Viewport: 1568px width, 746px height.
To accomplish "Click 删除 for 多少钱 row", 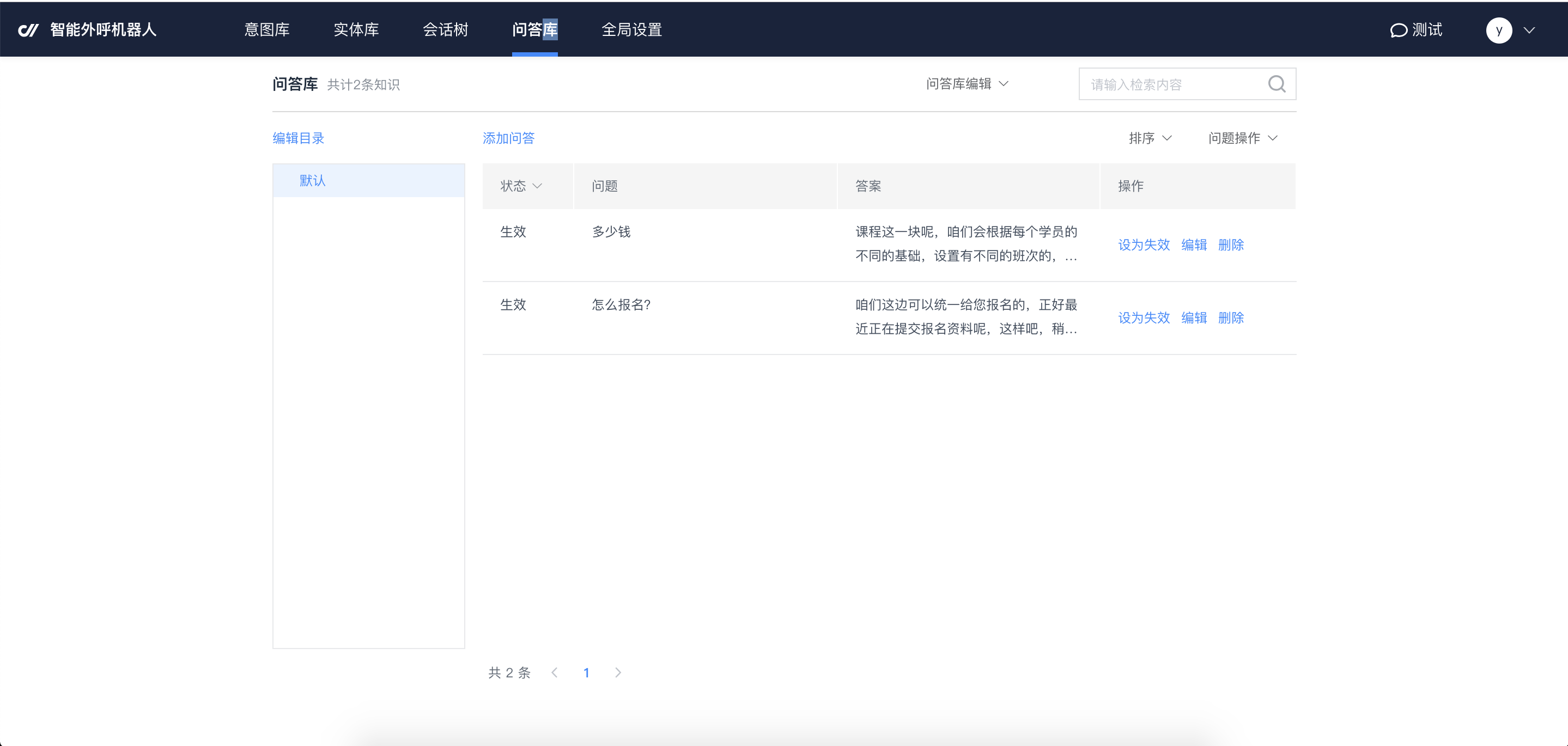I will pyautogui.click(x=1231, y=244).
